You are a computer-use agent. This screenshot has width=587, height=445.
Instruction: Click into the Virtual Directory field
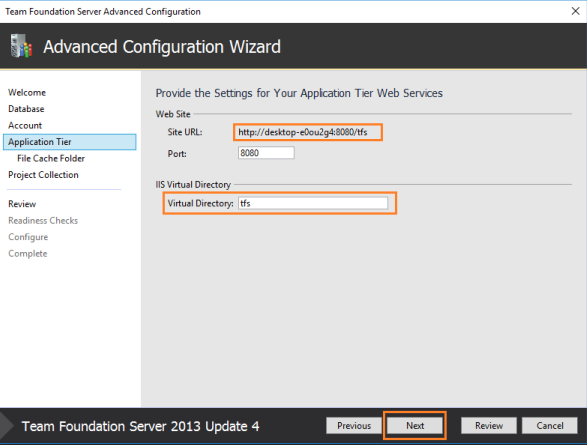click(x=313, y=203)
